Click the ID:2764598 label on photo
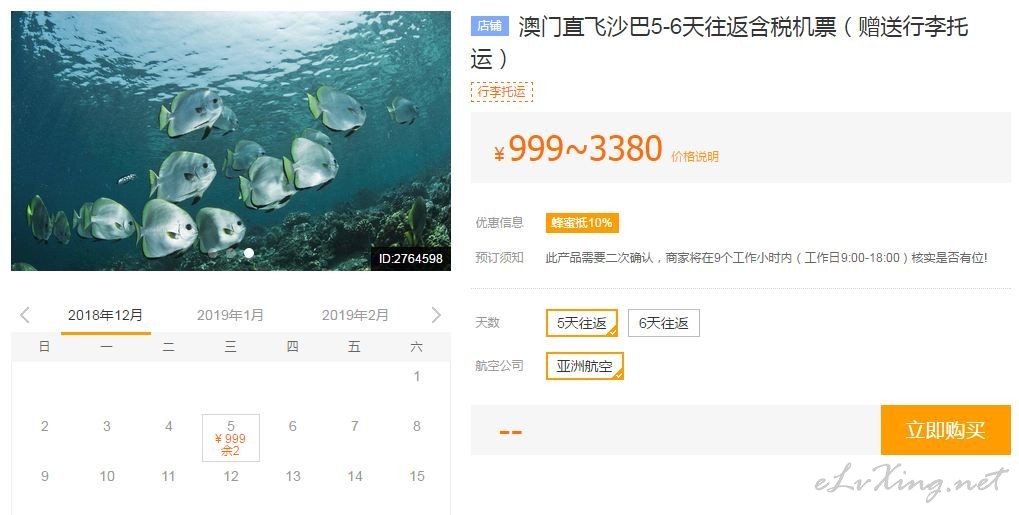 tap(411, 259)
